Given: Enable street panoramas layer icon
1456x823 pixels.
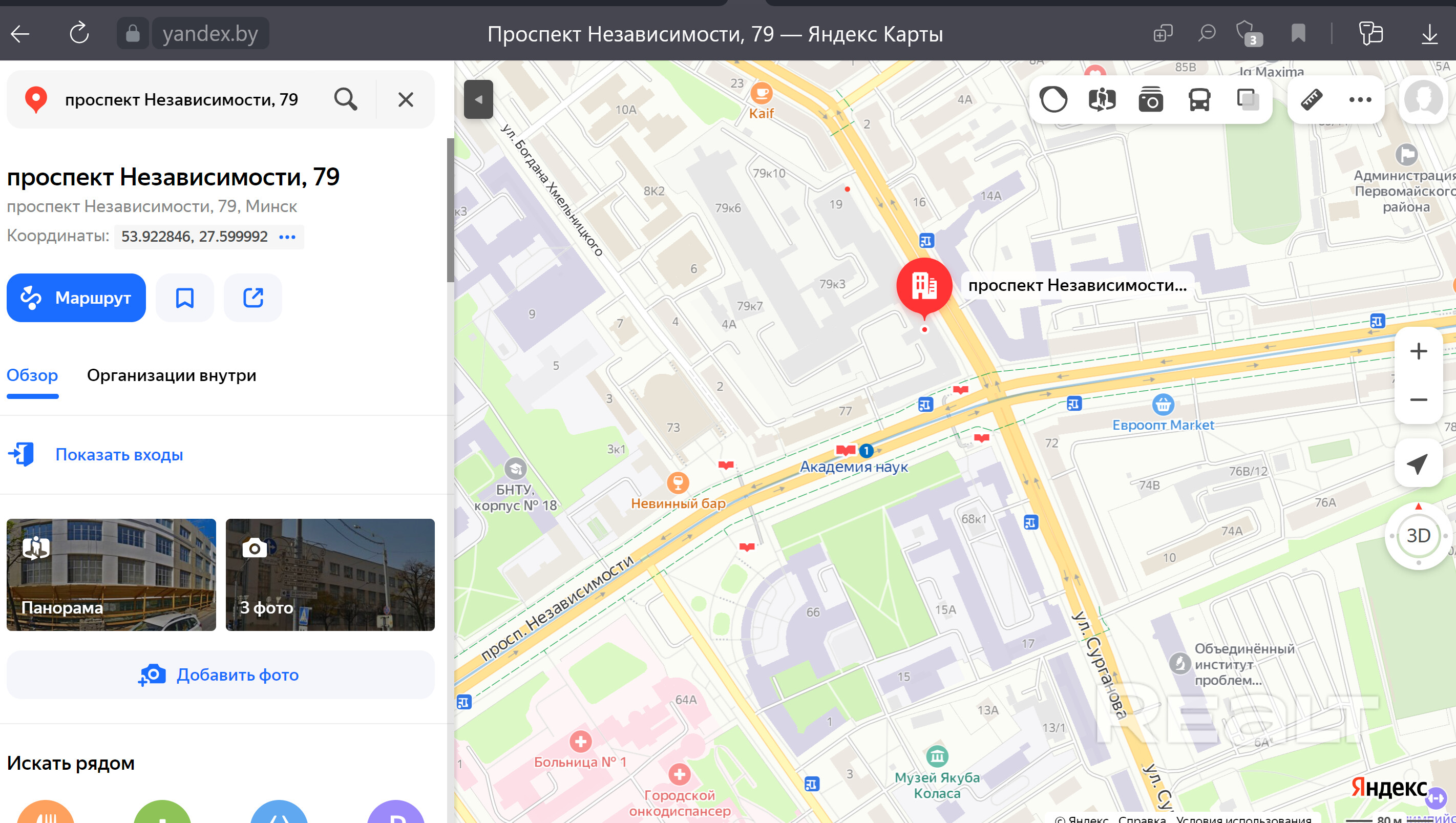Looking at the screenshot, I should pyautogui.click(x=1102, y=100).
